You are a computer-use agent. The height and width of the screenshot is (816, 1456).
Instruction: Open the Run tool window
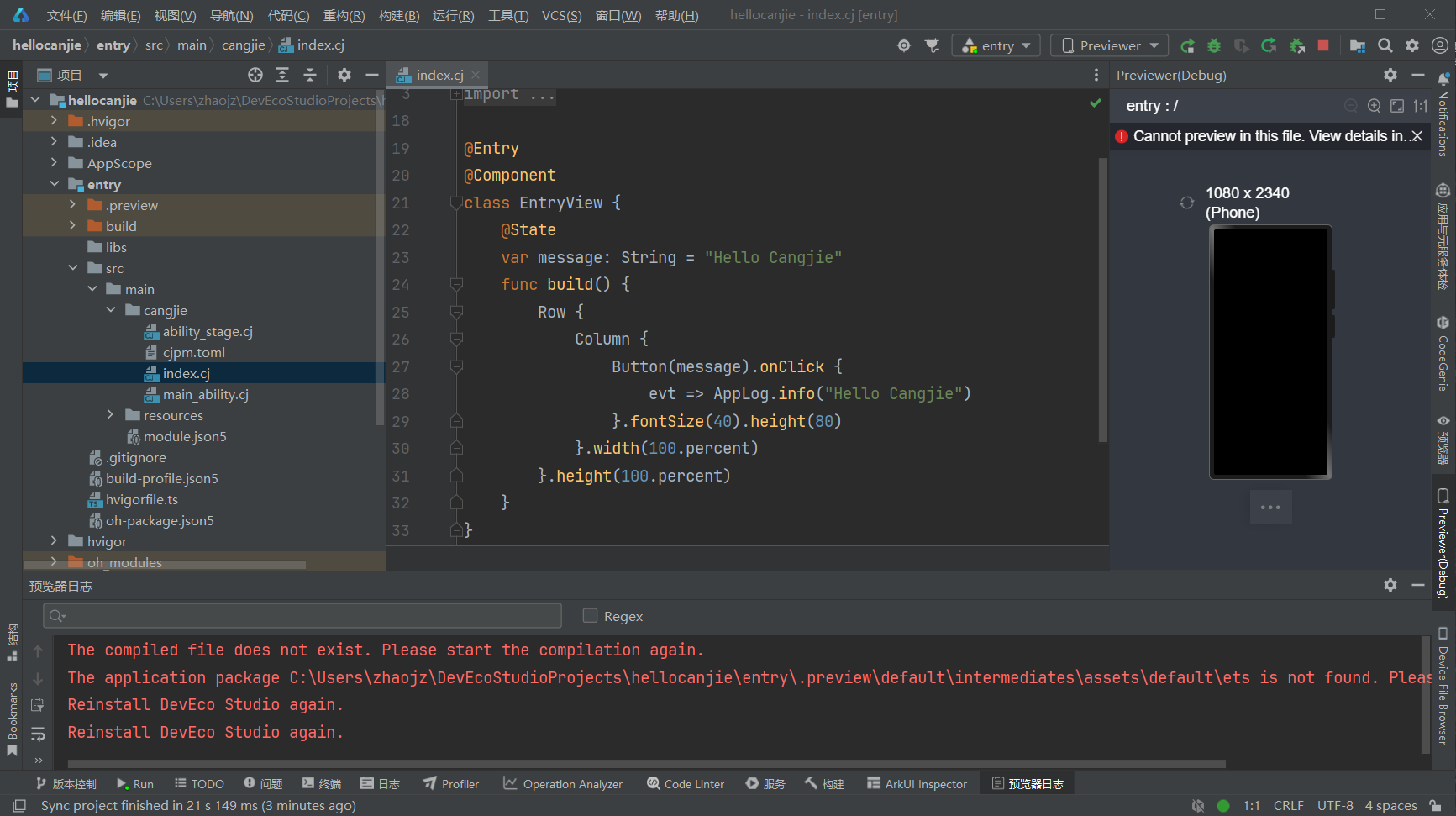[135, 783]
